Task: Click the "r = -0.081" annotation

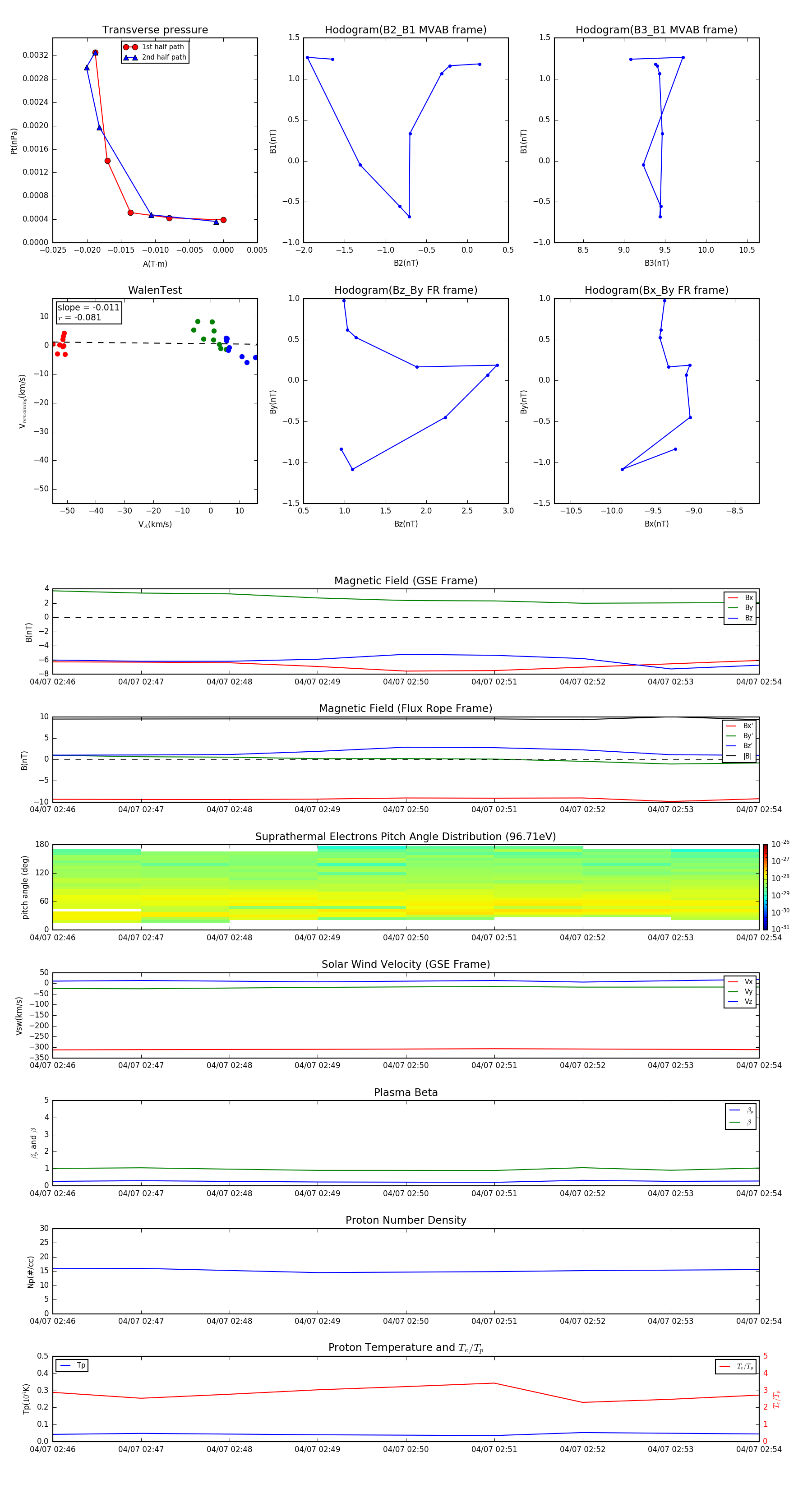Action: click(x=80, y=317)
